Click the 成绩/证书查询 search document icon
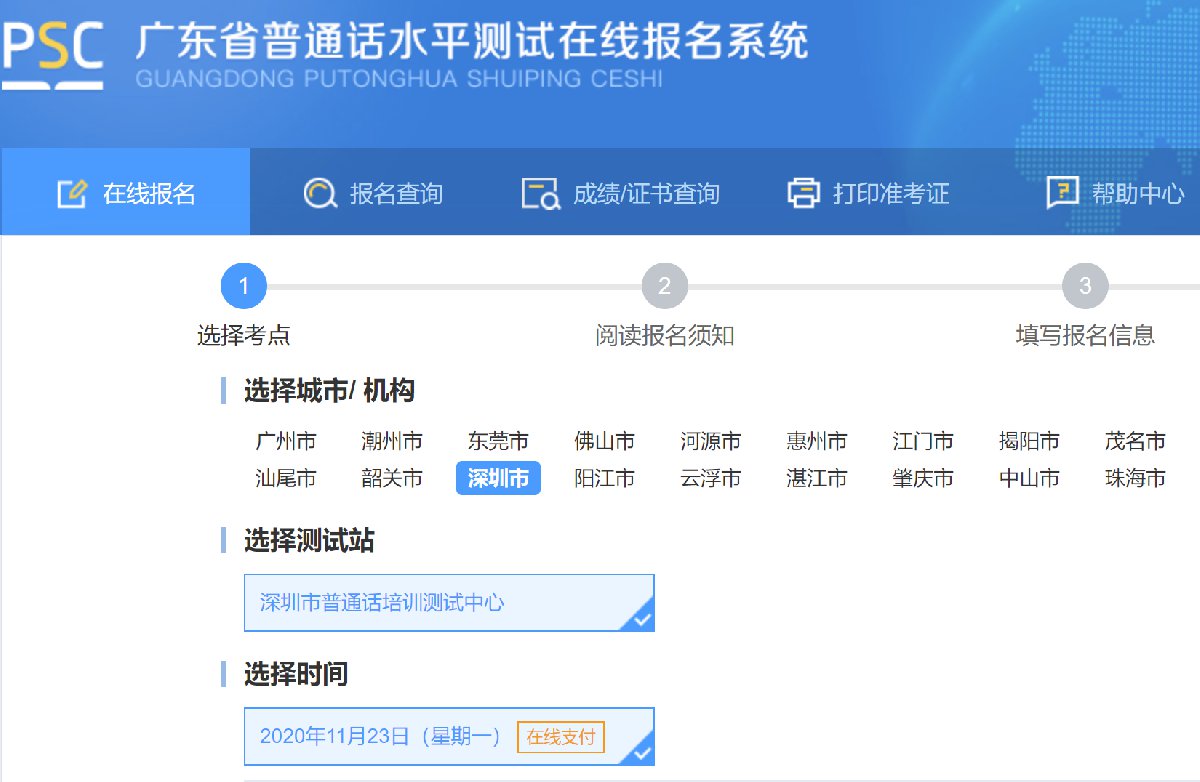The image size is (1200, 782). click(x=541, y=193)
